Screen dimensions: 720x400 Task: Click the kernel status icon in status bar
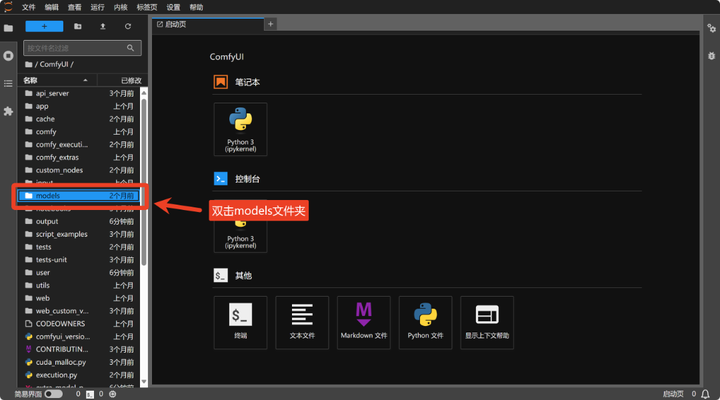pyautogui.click(x=112, y=394)
